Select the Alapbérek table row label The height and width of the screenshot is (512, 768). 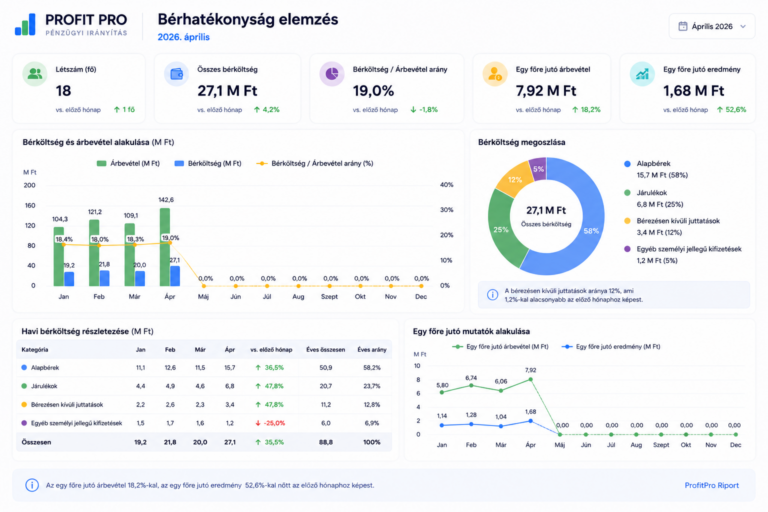(45, 368)
